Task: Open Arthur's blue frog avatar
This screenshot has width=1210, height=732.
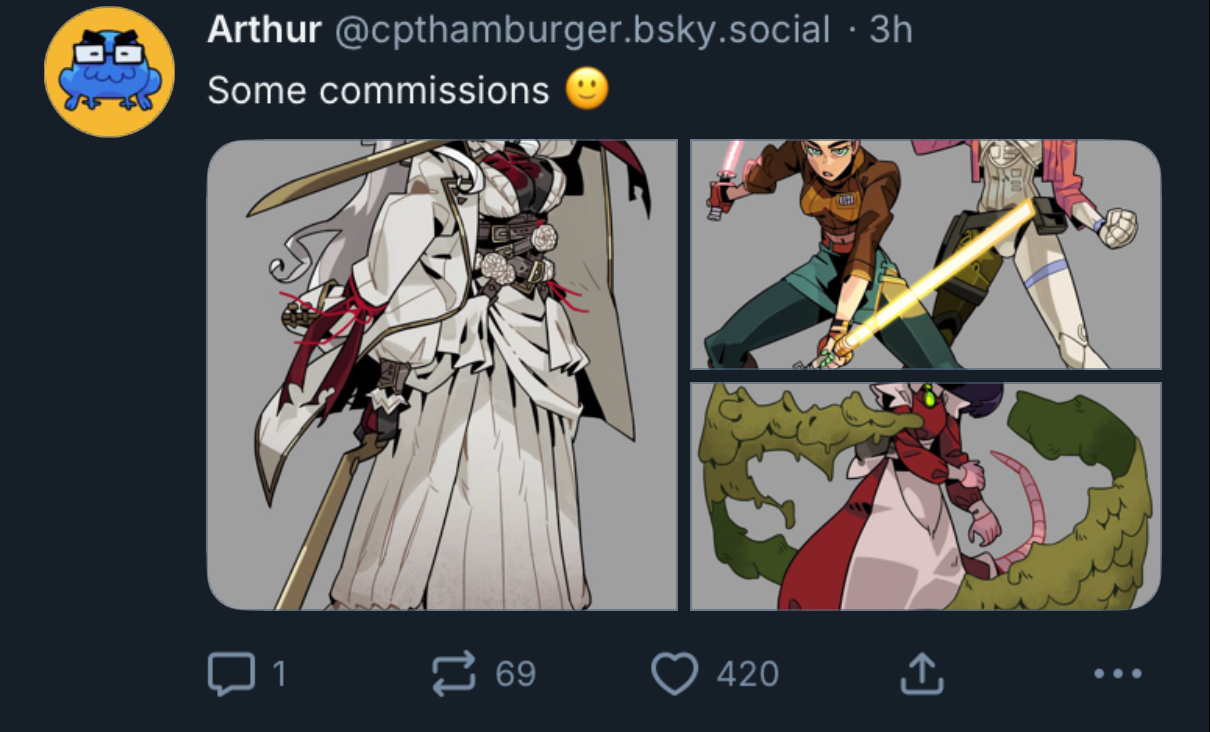Action: pyautogui.click(x=109, y=72)
